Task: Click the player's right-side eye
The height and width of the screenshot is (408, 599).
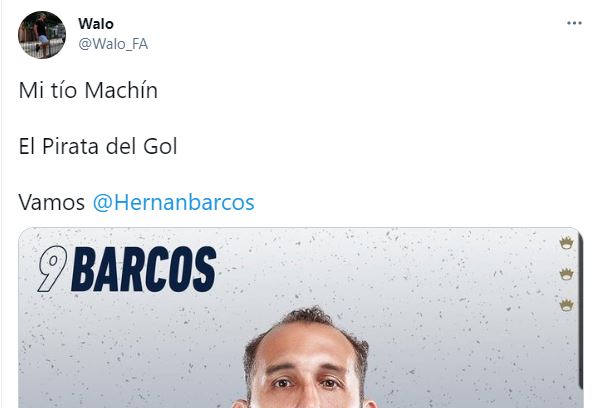Action: point(331,383)
